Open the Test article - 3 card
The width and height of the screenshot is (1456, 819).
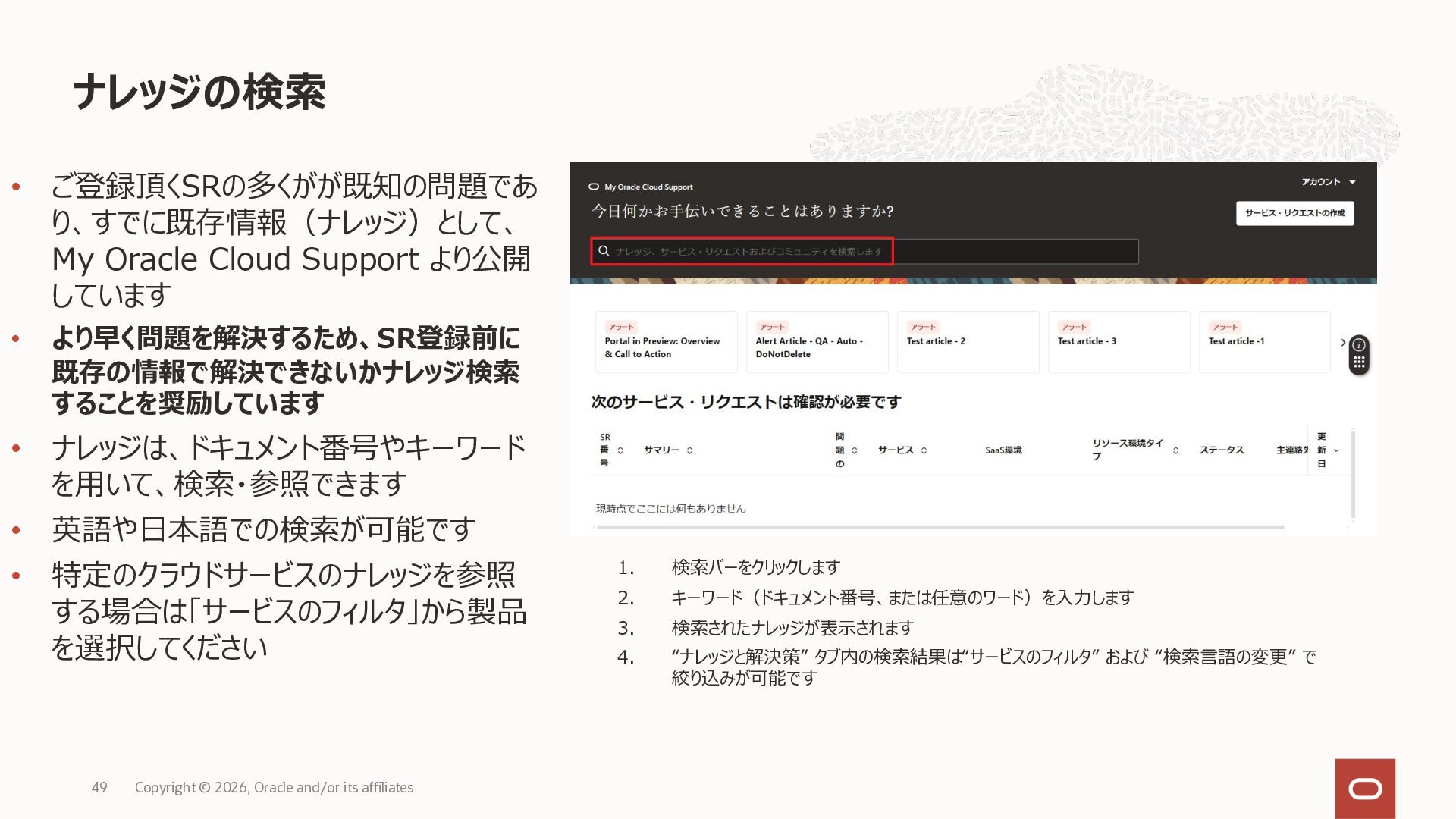[x=1119, y=343]
